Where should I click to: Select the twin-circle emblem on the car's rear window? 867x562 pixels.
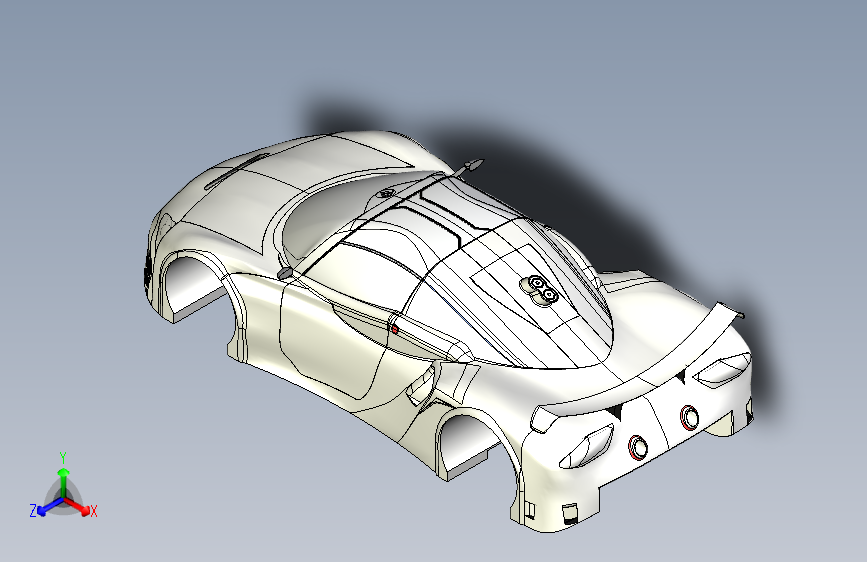click(539, 290)
